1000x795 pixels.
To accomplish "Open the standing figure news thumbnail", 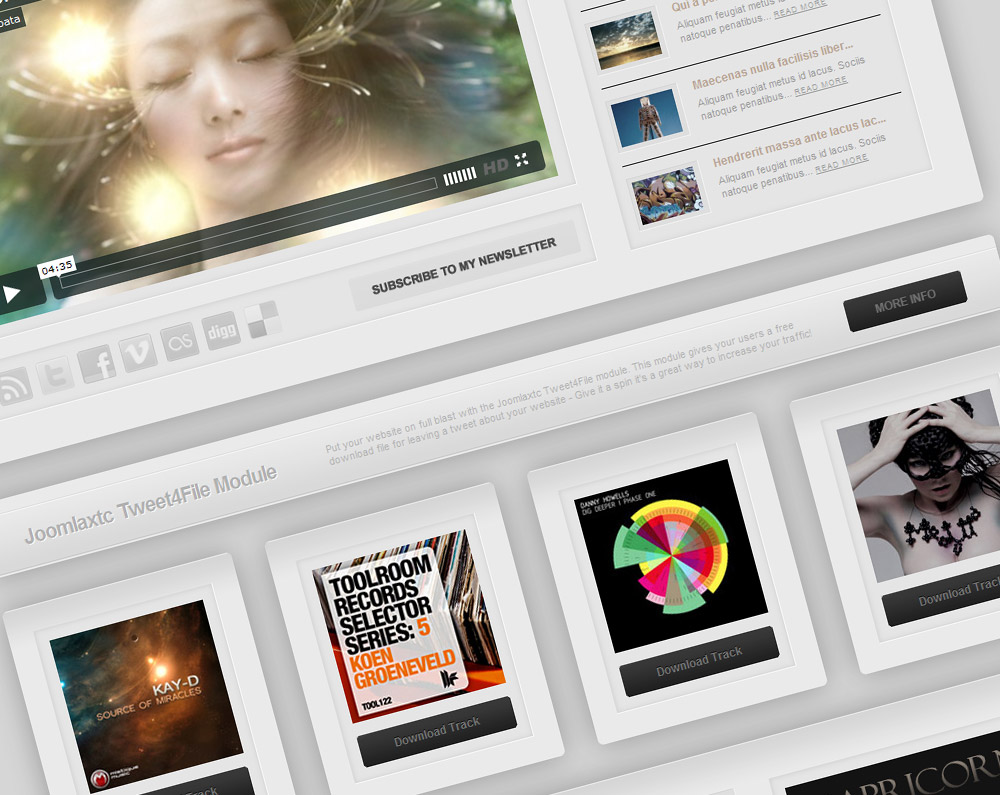I will [647, 118].
